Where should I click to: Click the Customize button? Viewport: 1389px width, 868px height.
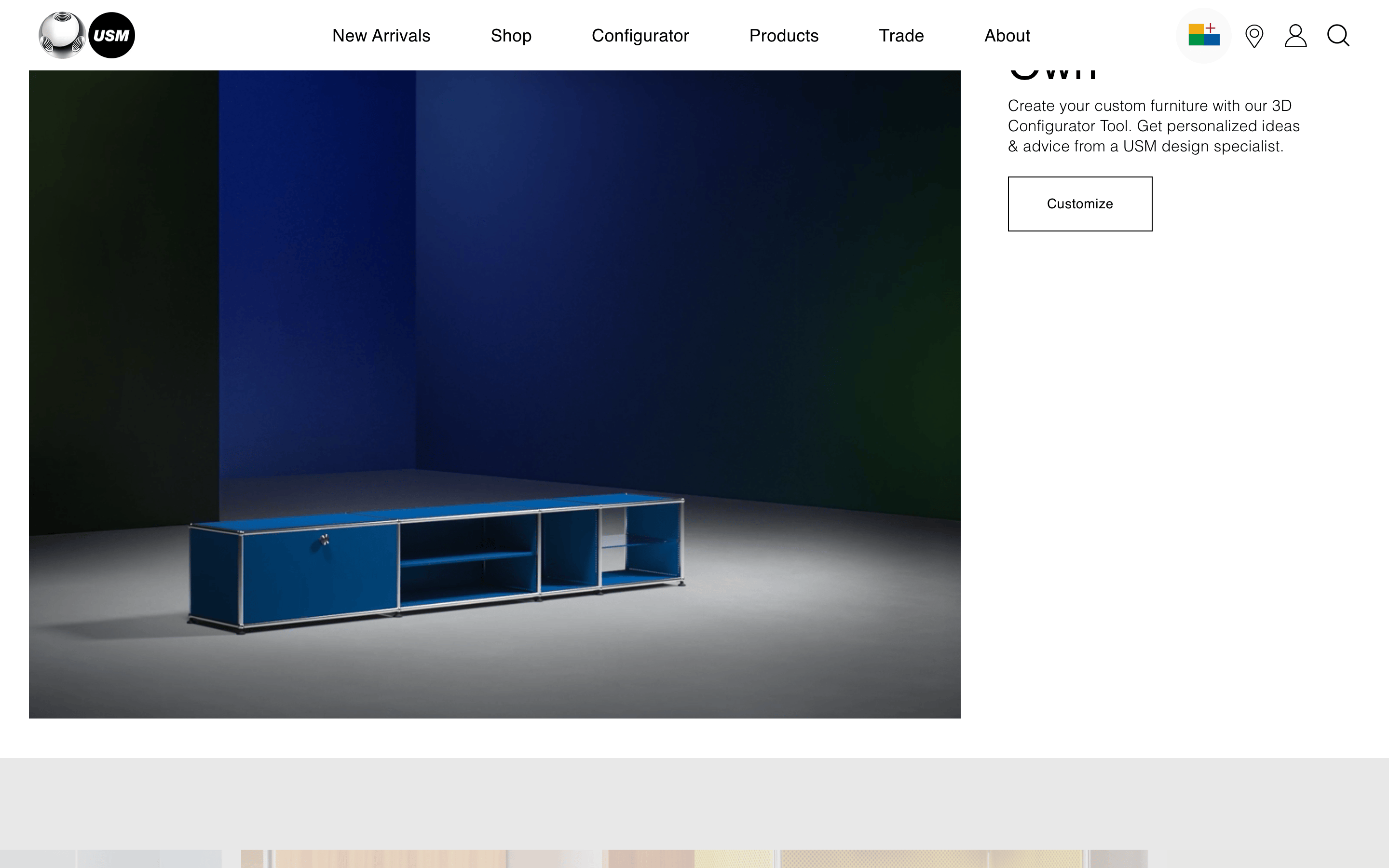pyautogui.click(x=1080, y=204)
